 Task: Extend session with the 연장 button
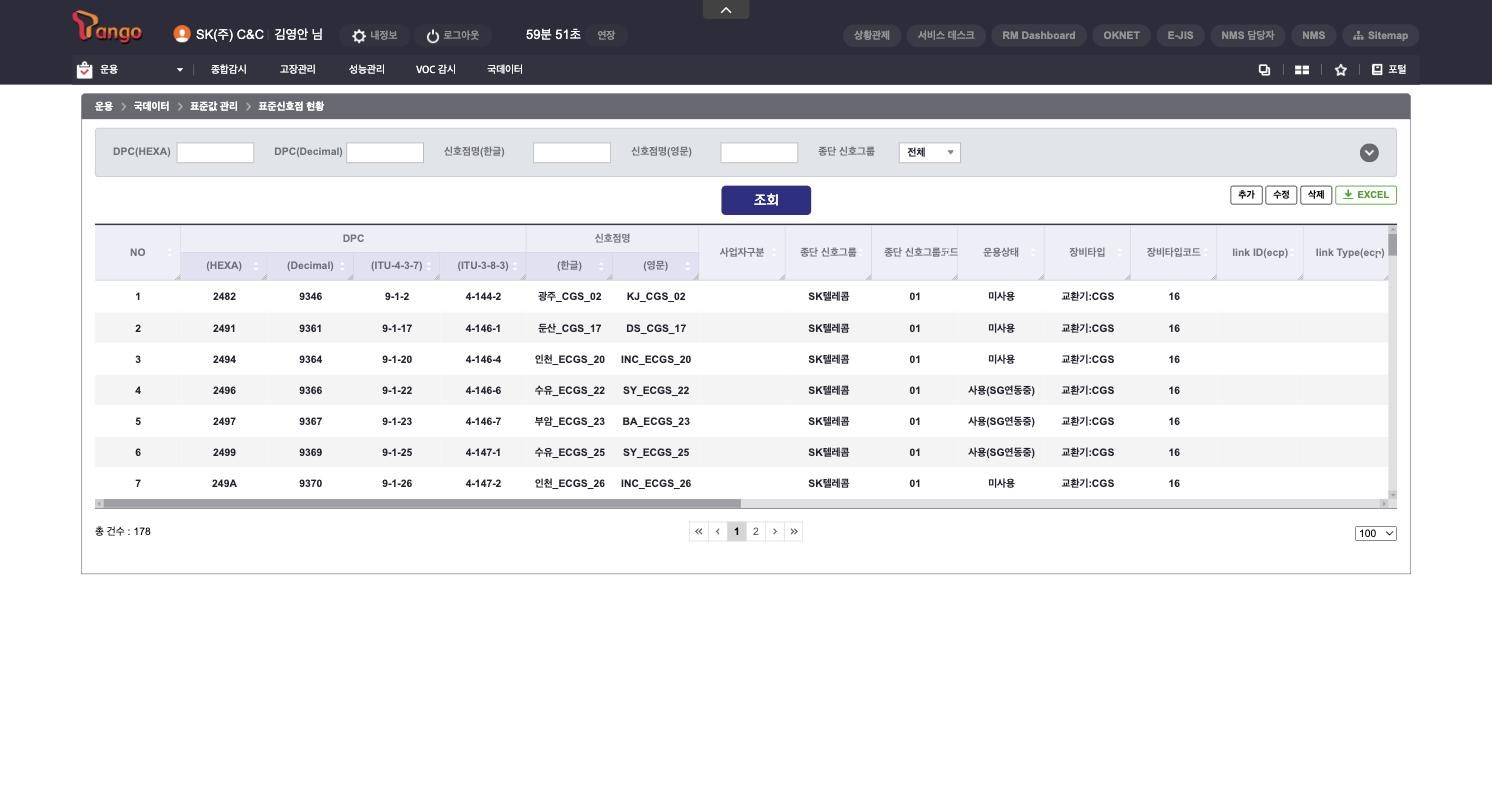click(606, 35)
